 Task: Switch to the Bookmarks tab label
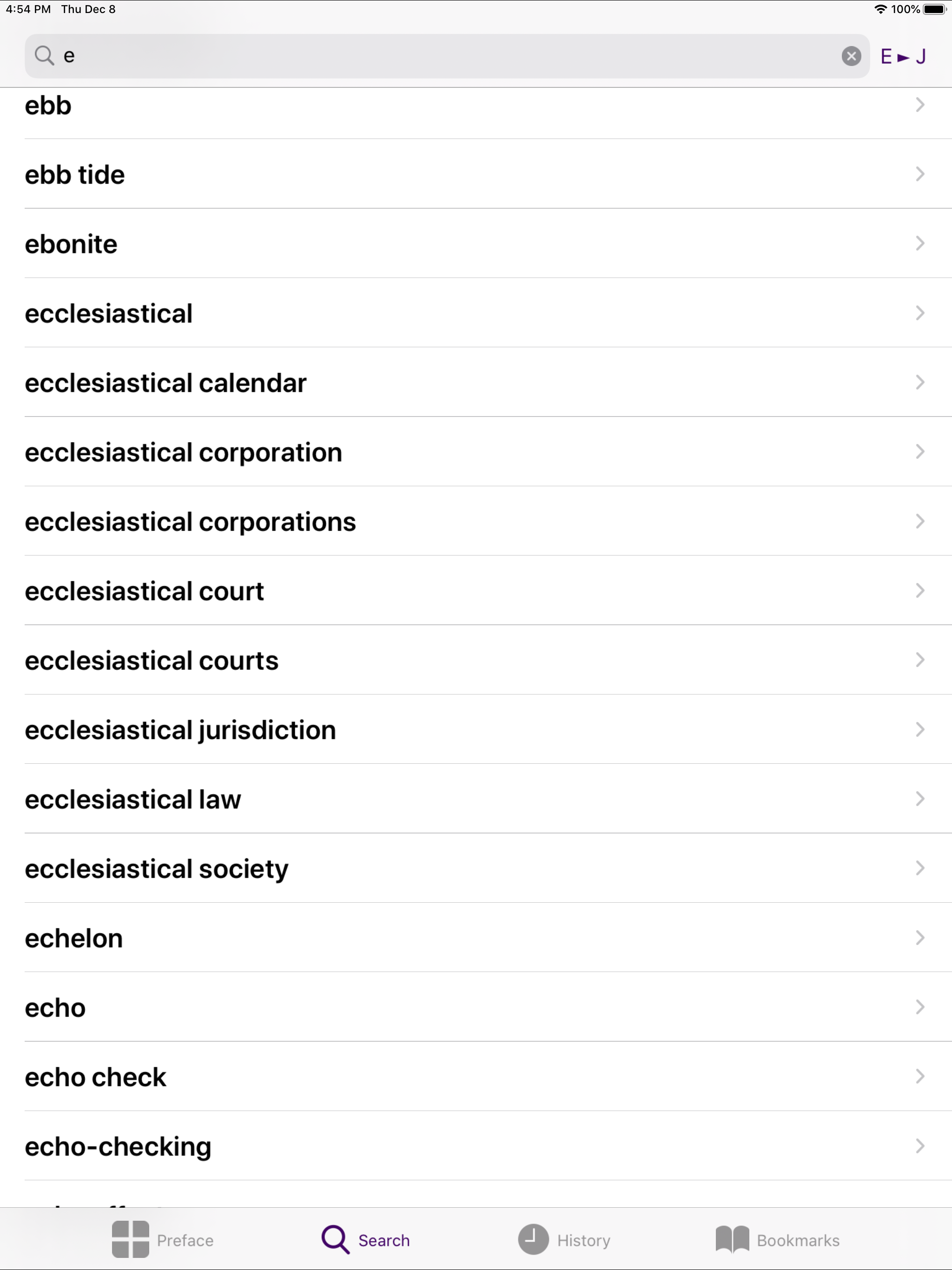(x=798, y=1241)
